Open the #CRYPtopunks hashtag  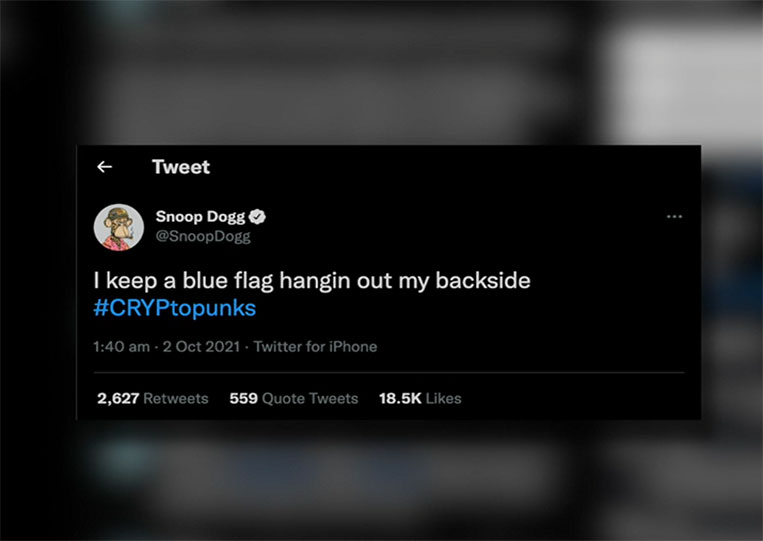(x=175, y=308)
